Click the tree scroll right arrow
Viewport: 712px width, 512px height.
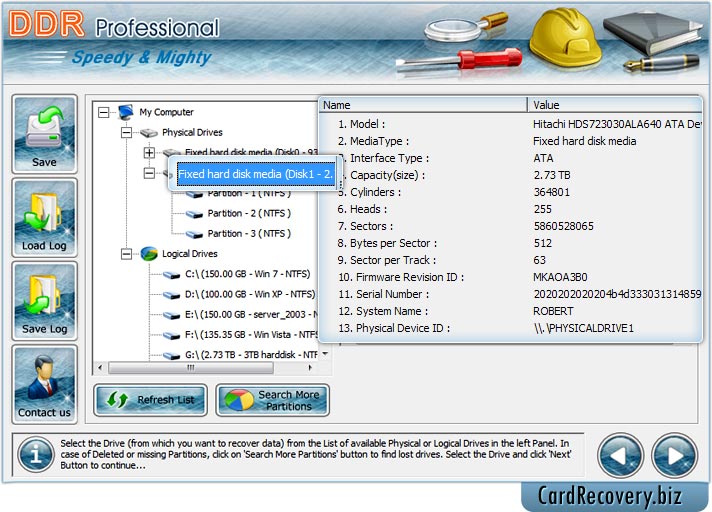pos(311,368)
